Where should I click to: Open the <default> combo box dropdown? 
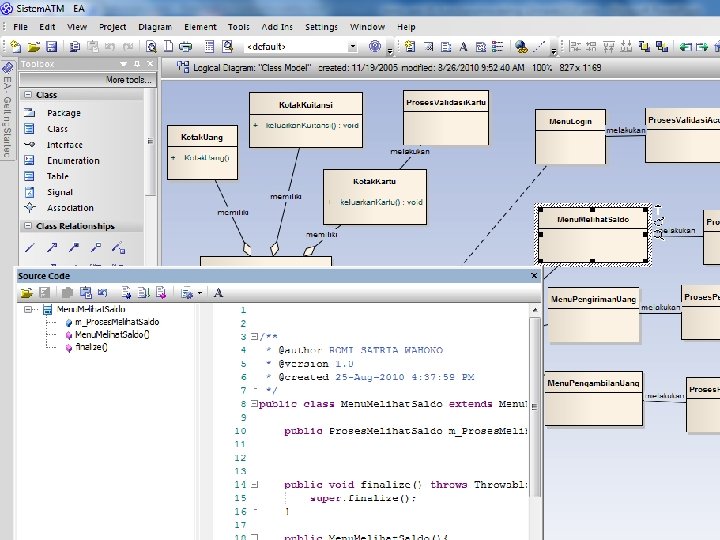[351, 46]
